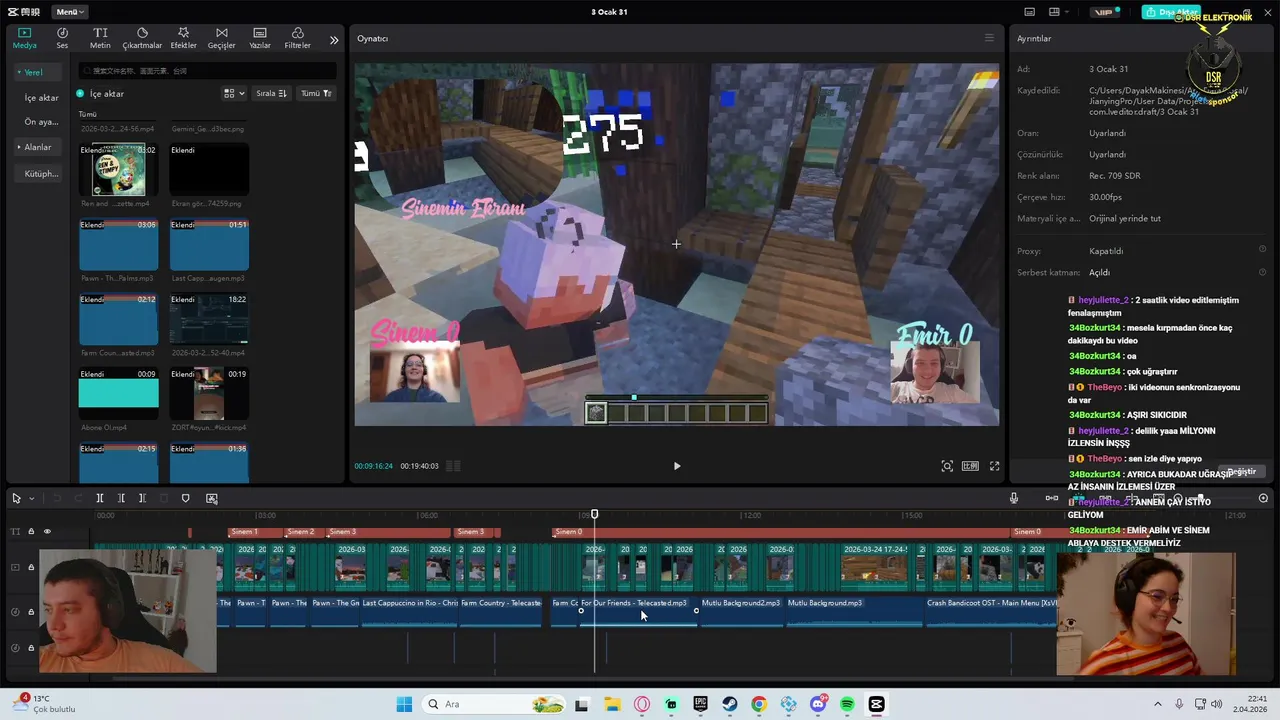Open the workspace layout switcher icon
This screenshot has height=720, width=1280.
tap(1054, 12)
